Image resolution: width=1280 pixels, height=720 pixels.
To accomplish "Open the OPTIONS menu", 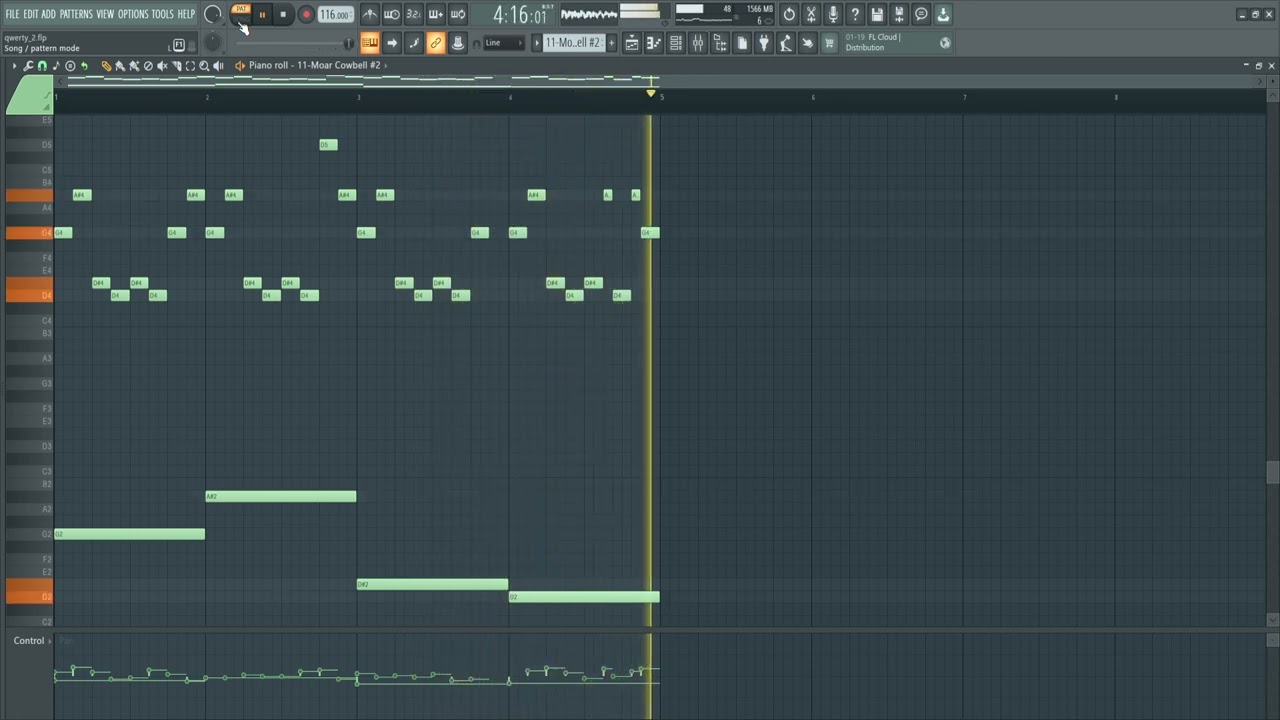I will pos(133,14).
